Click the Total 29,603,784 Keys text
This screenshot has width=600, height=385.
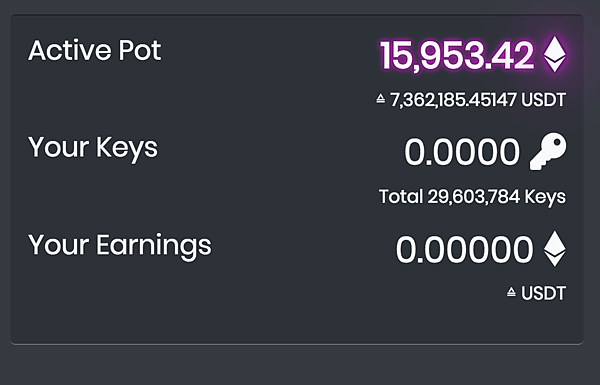[472, 197]
